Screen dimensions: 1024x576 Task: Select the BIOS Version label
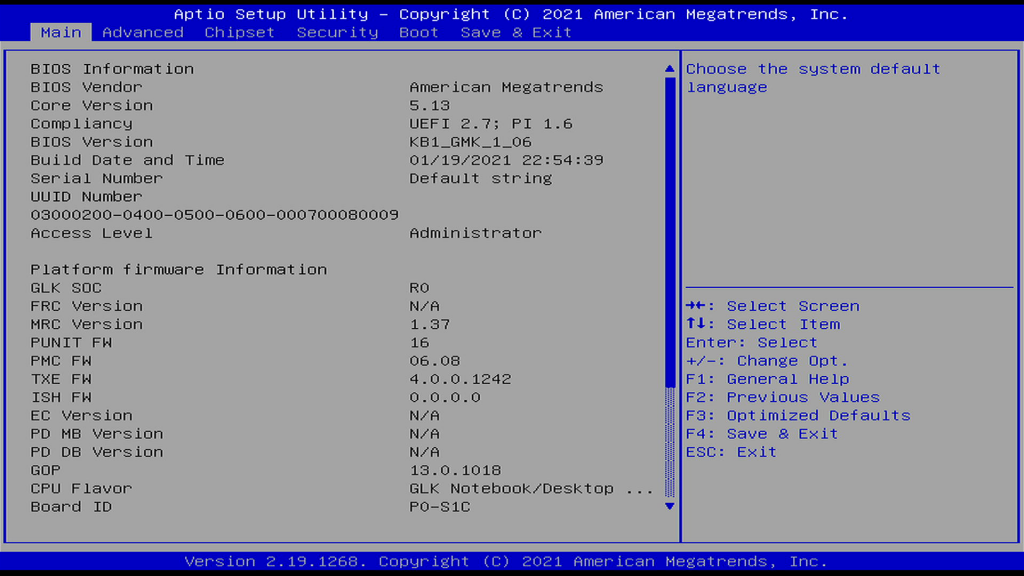[x=91, y=142]
